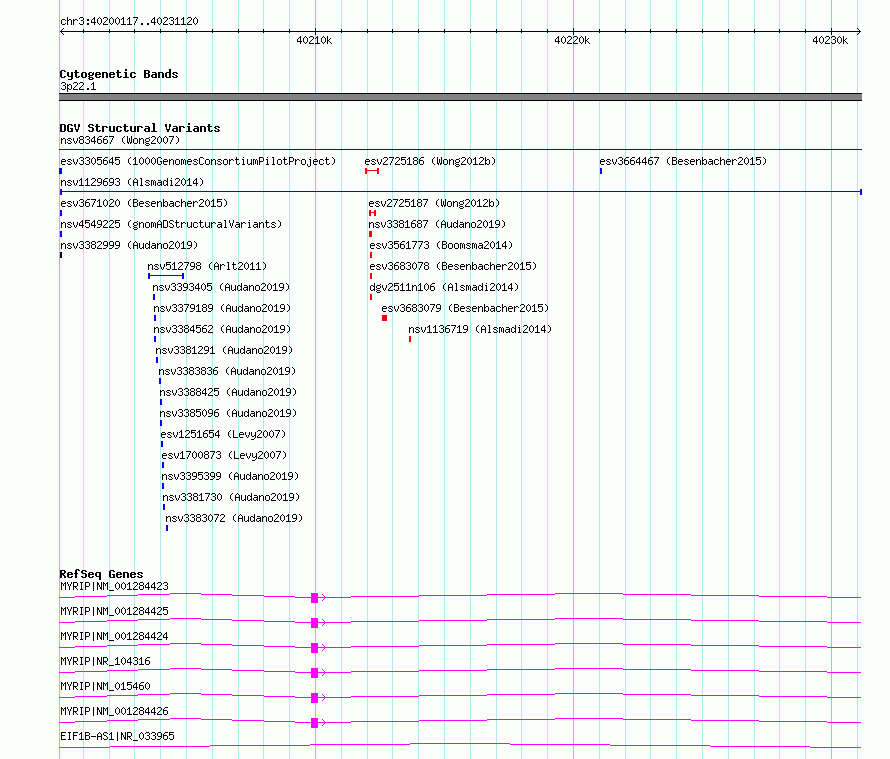
Task: Click the esv2725186 (Wong2012b) variant label
Action: [430, 161]
